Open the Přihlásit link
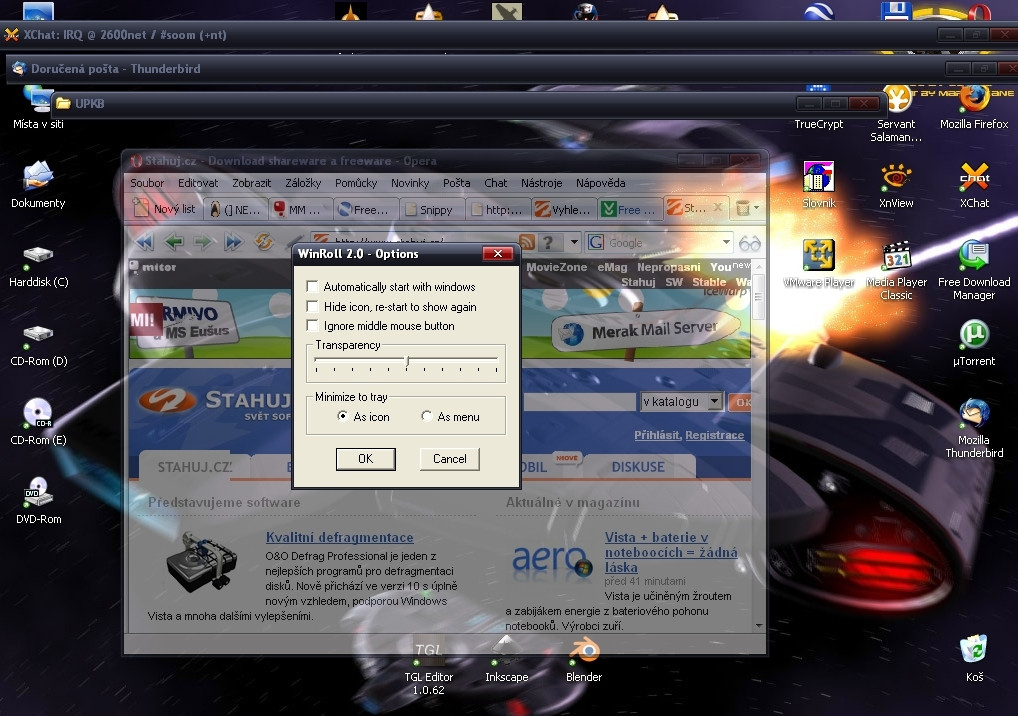Viewport: 1018px width, 716px height. pyautogui.click(x=656, y=435)
